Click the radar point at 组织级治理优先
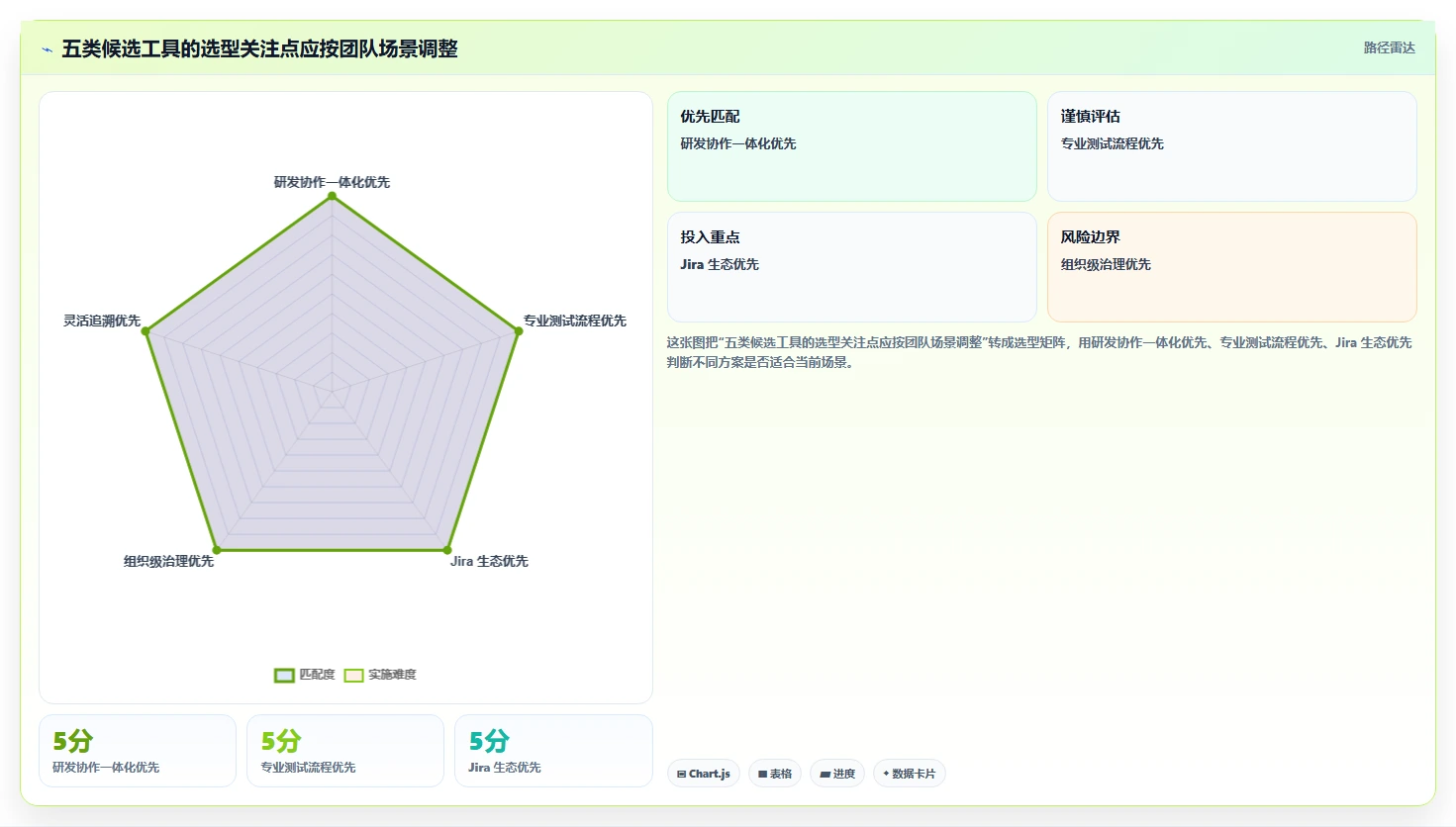 217,550
